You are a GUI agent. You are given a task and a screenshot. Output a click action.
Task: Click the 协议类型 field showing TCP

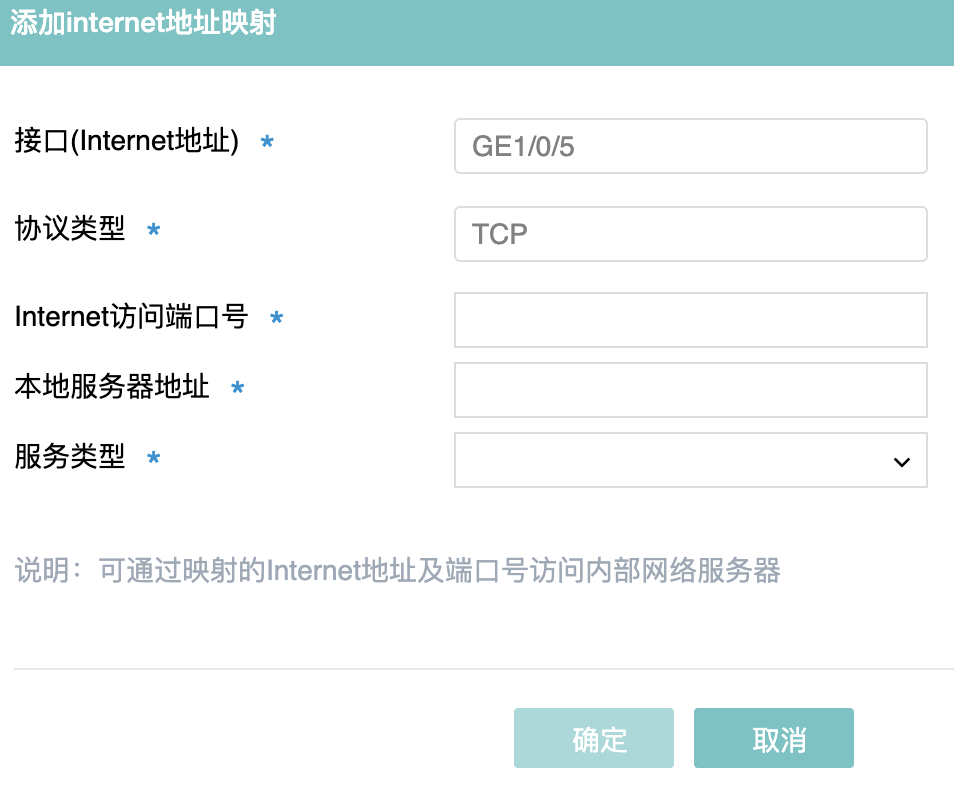click(690, 234)
